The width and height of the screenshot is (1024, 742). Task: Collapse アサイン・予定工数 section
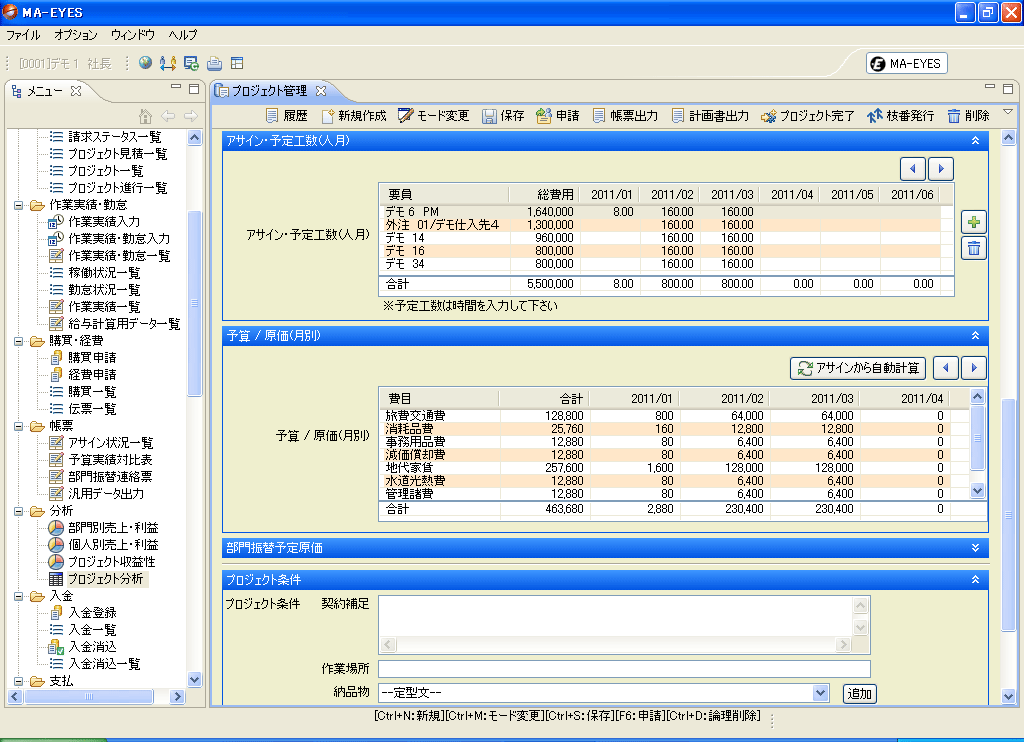point(975,140)
